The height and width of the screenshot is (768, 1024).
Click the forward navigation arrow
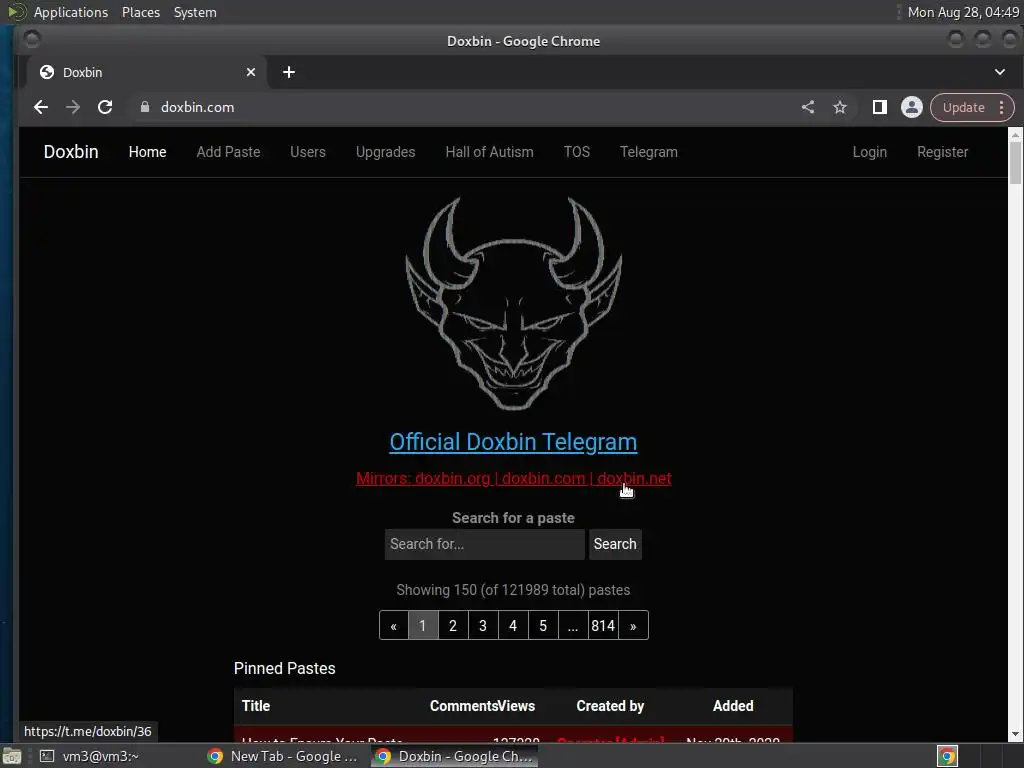72,107
